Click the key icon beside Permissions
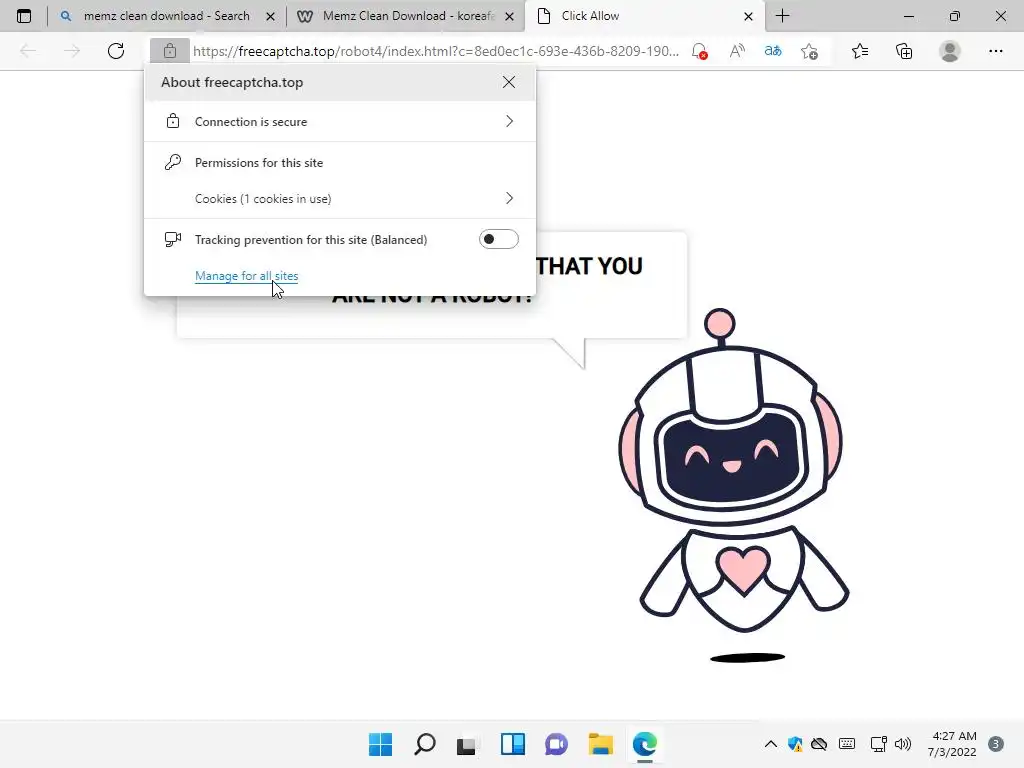 [172, 163]
